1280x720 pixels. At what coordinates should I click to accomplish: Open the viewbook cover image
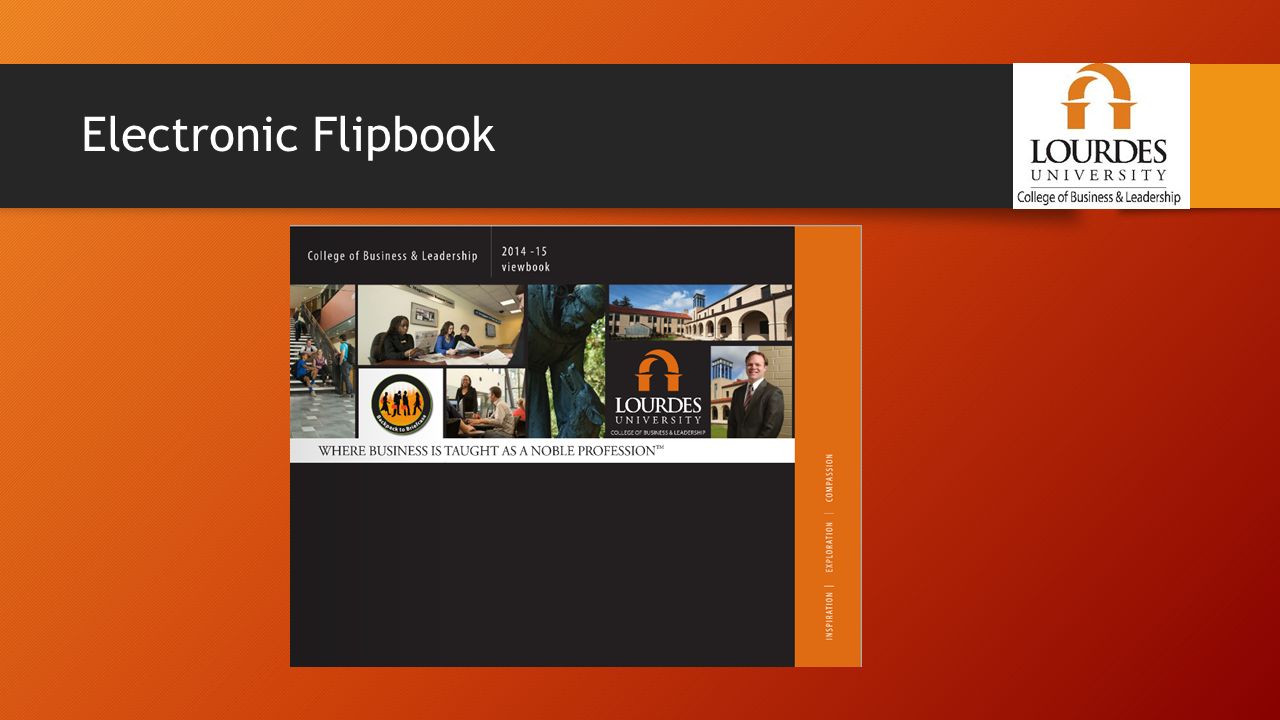click(x=576, y=446)
